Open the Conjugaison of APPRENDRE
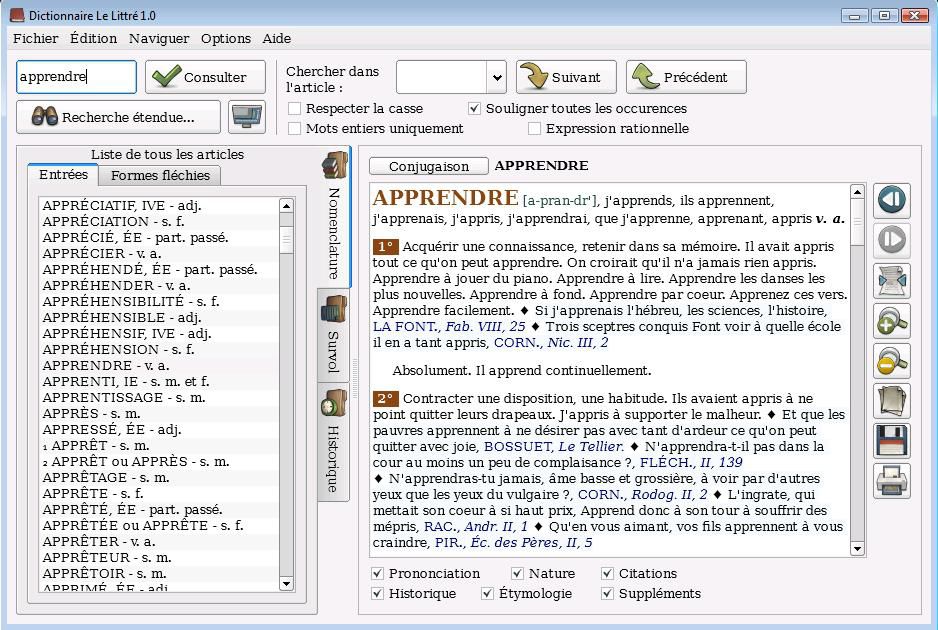Screen dimensions: 938x630 point(428,165)
